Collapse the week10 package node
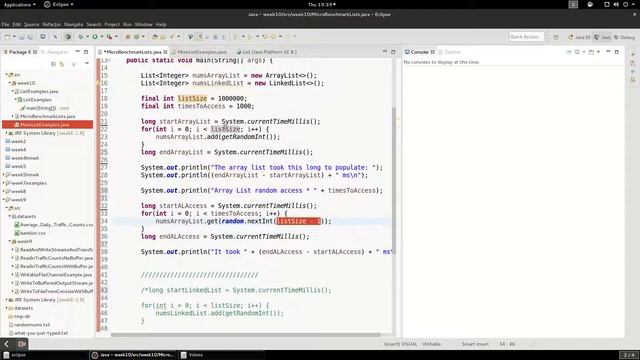The image size is (640, 360). 9,83
